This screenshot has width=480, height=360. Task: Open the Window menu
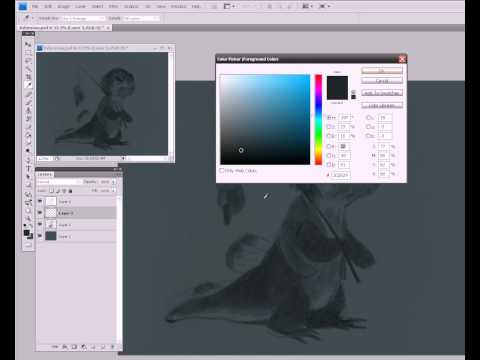[178, 6]
